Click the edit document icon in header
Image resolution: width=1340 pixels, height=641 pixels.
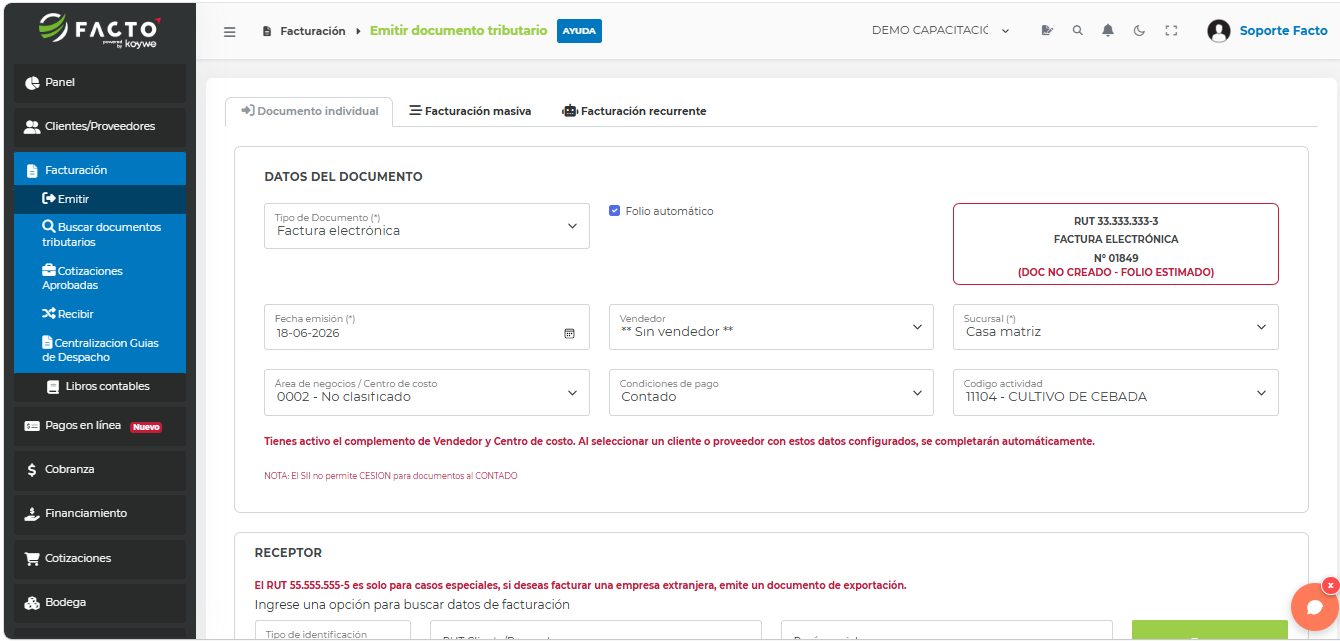1047,31
